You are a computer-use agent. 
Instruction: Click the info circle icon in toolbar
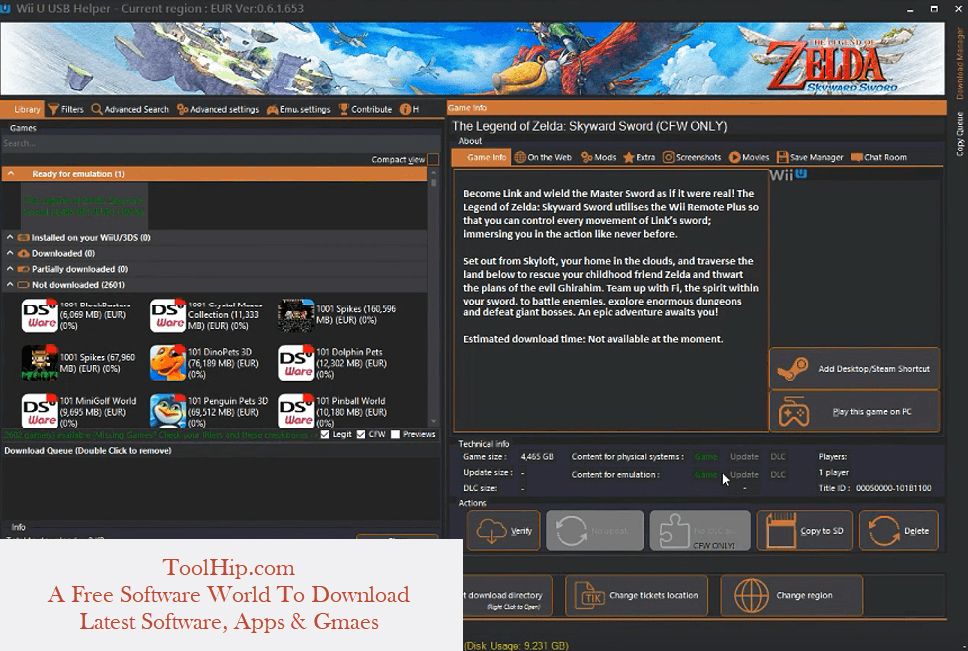click(405, 109)
